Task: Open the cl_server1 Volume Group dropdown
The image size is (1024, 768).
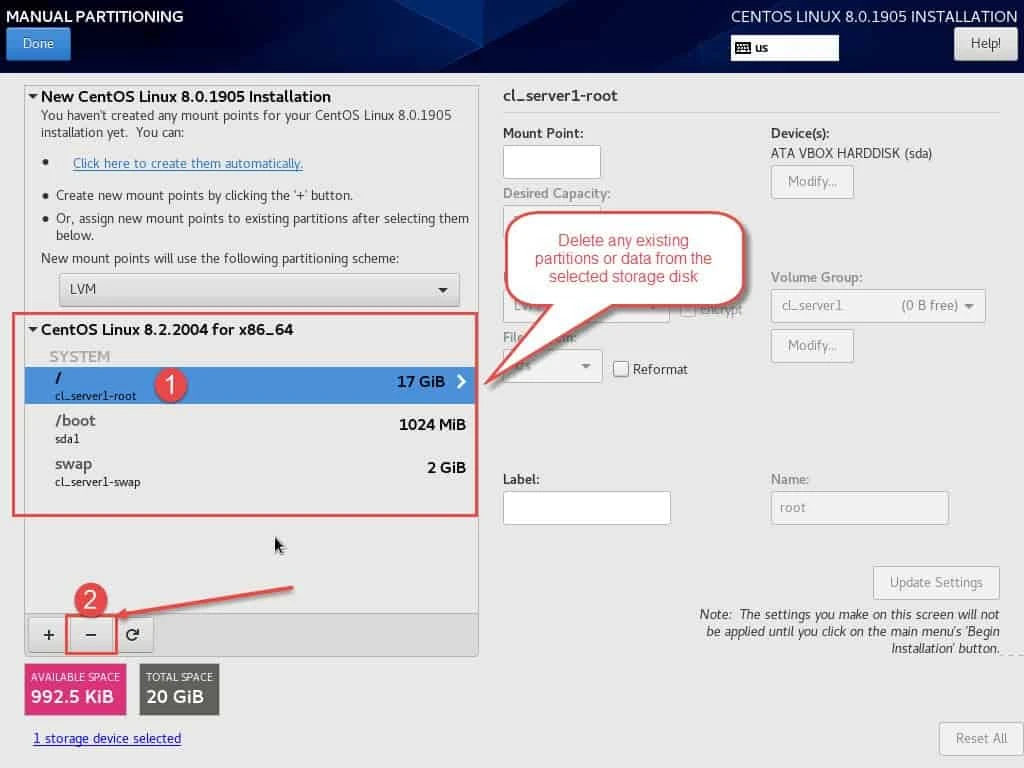Action: [x=877, y=305]
